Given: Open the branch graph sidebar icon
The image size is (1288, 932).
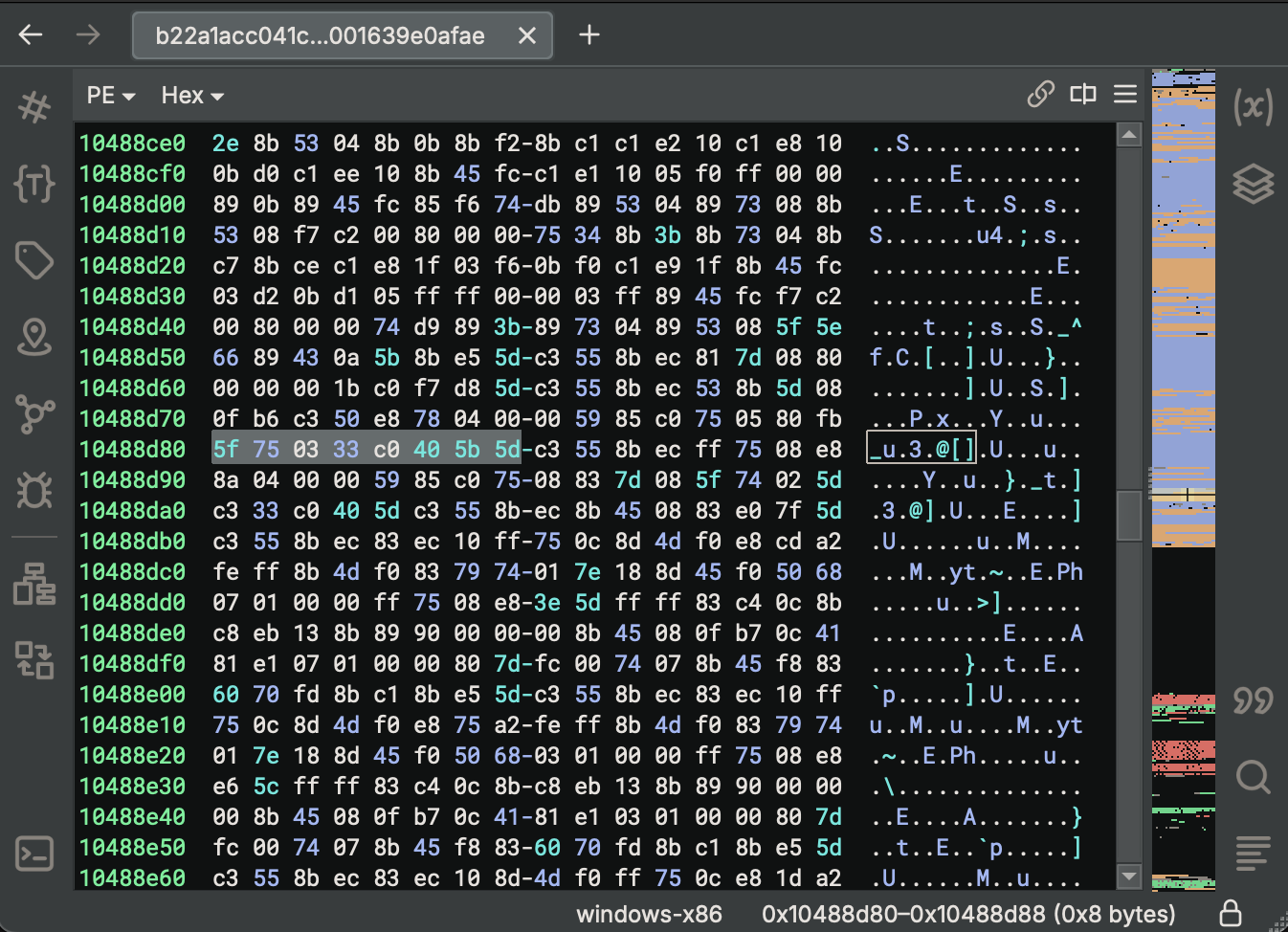Looking at the screenshot, I should 34,413.
